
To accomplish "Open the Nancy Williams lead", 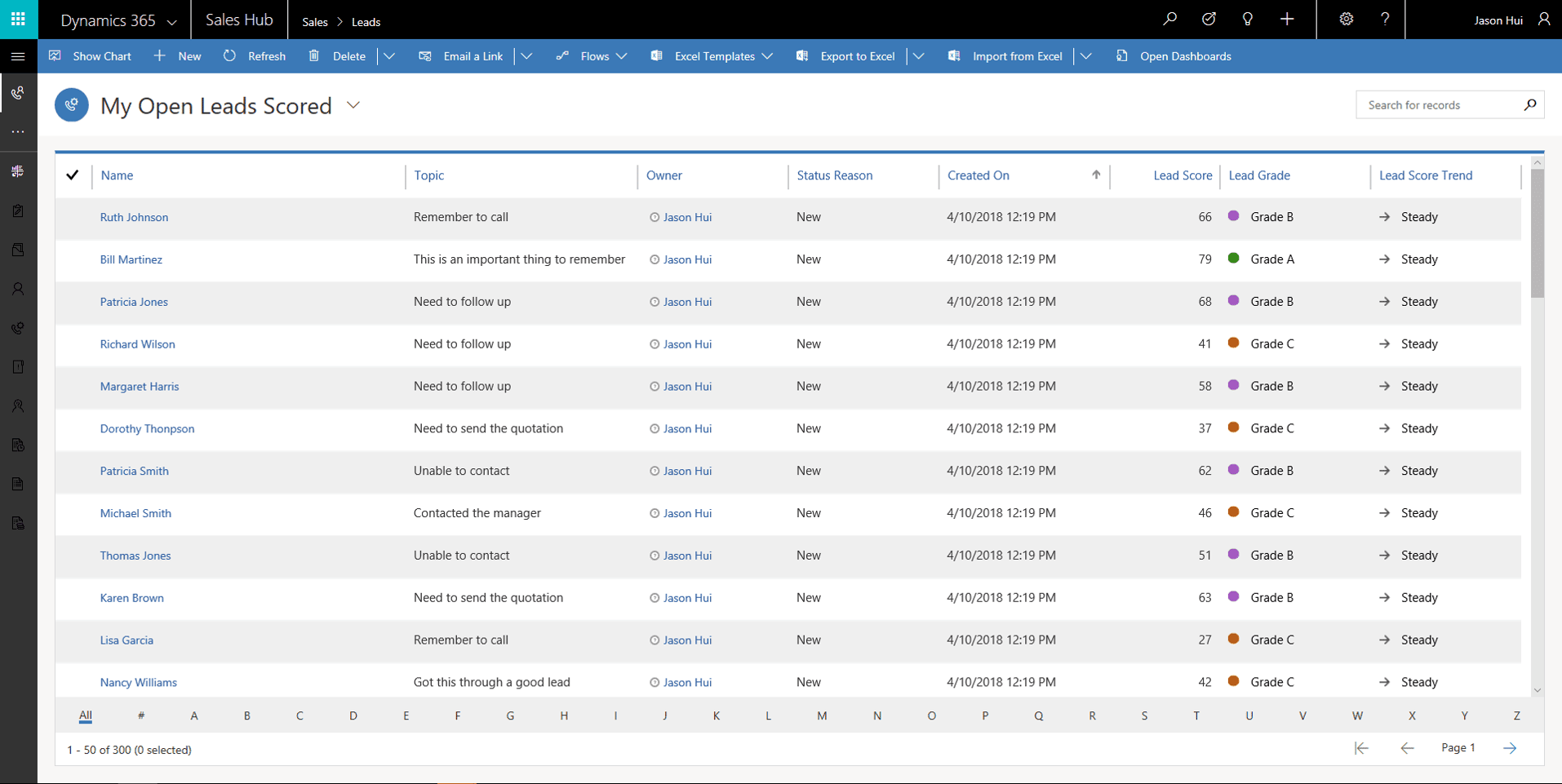I will [138, 682].
